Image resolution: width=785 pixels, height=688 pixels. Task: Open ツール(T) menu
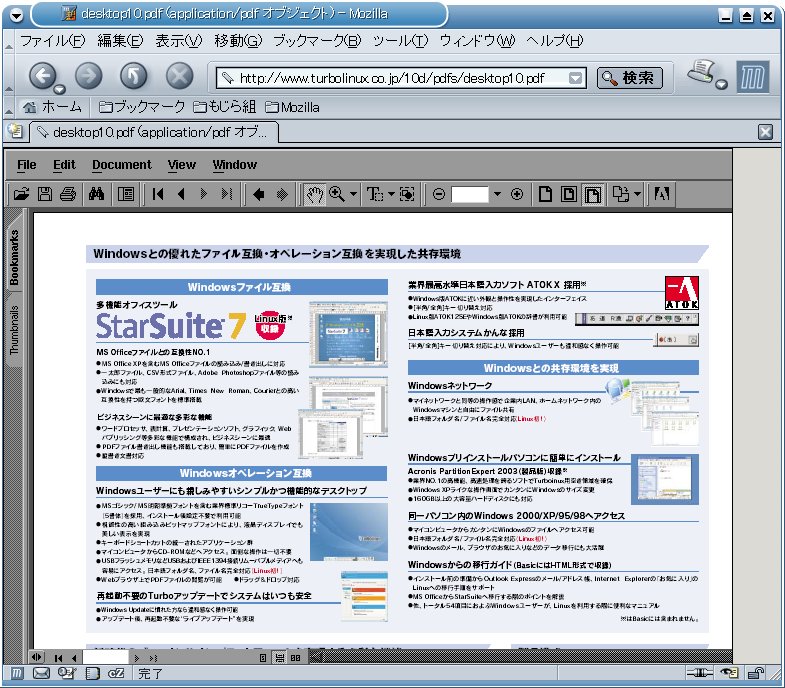click(401, 41)
